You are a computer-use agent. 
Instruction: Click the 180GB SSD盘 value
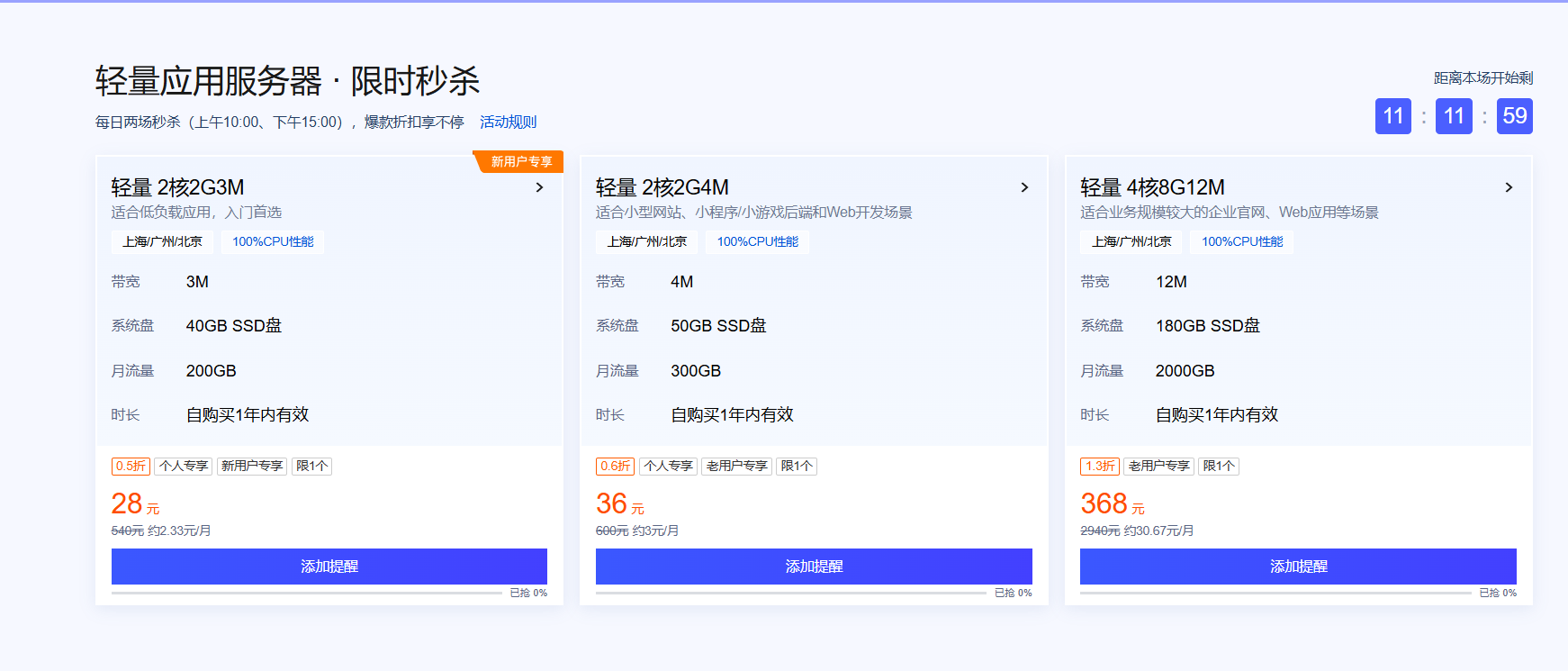[1208, 326]
